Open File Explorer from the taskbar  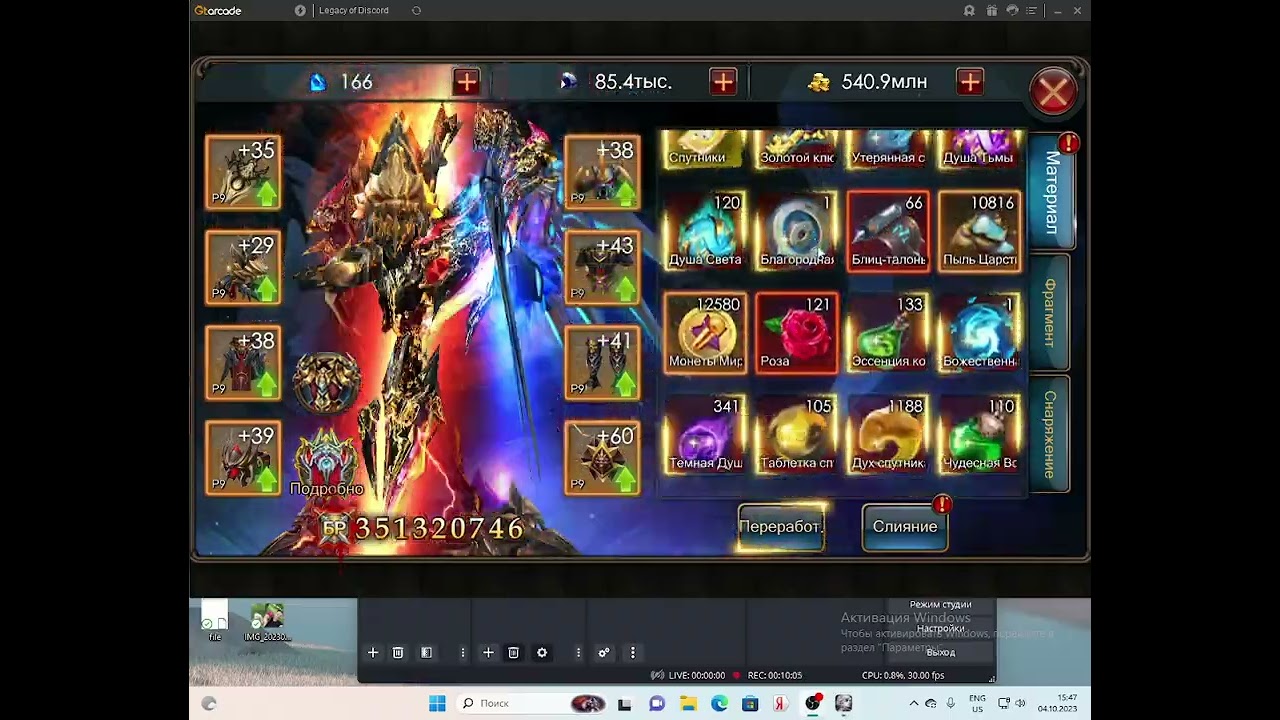[688, 704]
